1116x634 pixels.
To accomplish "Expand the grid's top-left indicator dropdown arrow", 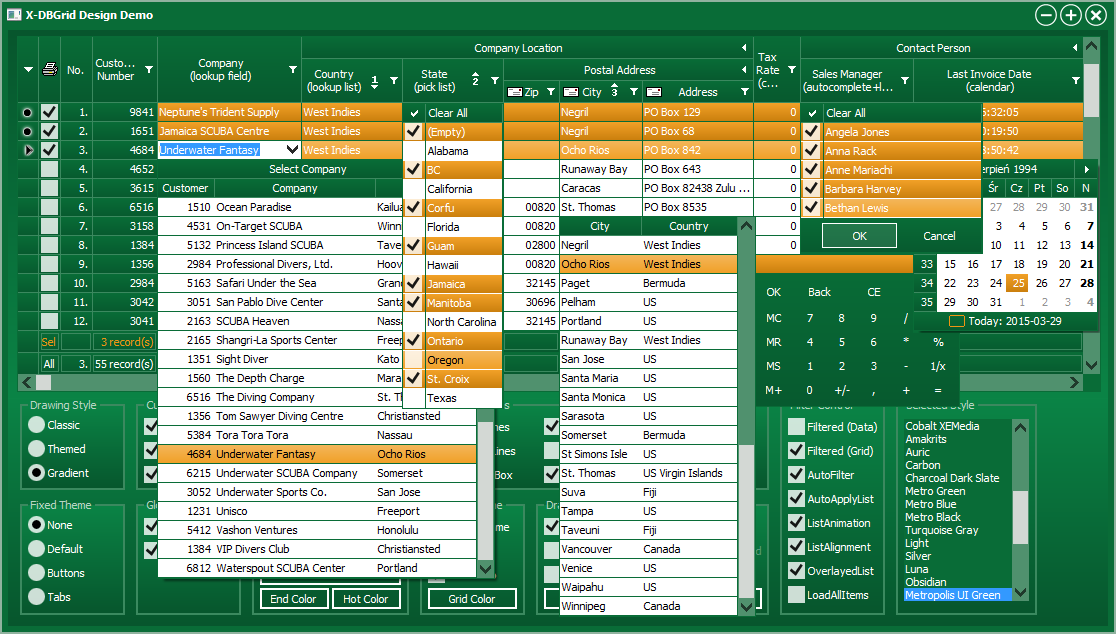I will [x=28, y=69].
